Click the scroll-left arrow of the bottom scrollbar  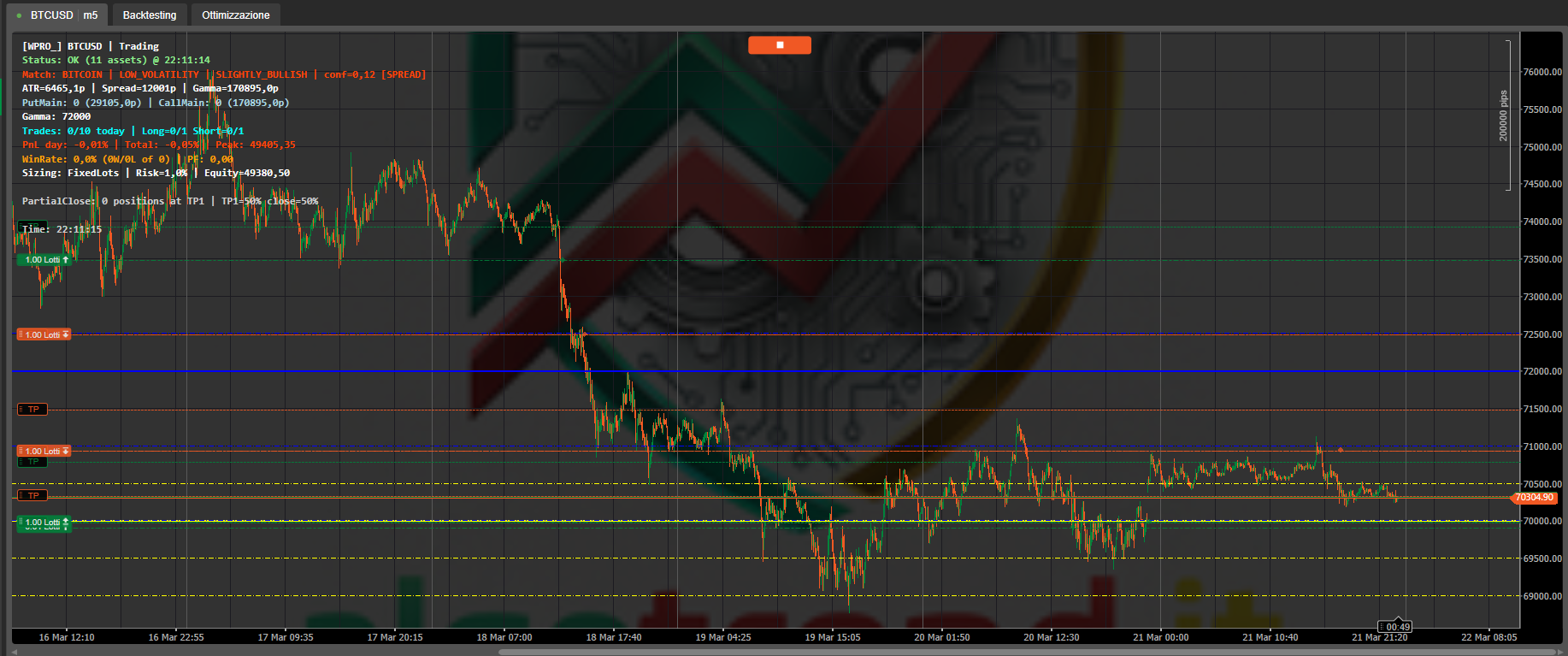tap(15, 652)
